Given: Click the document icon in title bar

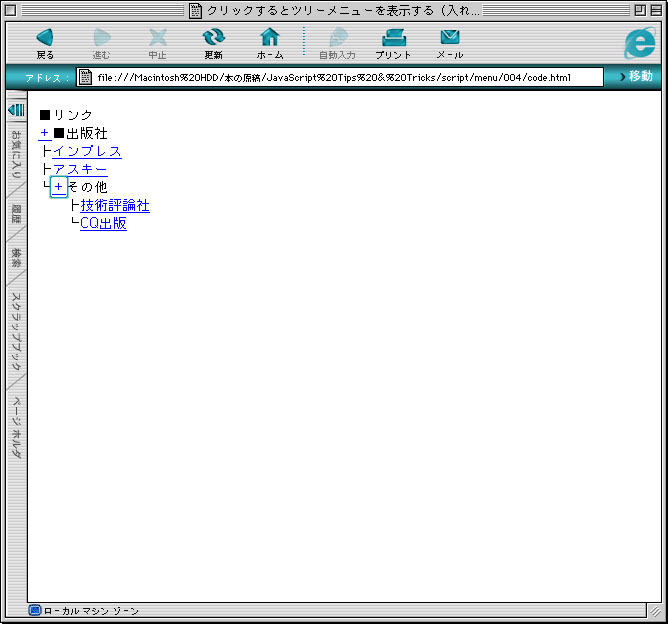Looking at the screenshot, I should tap(195, 10).
